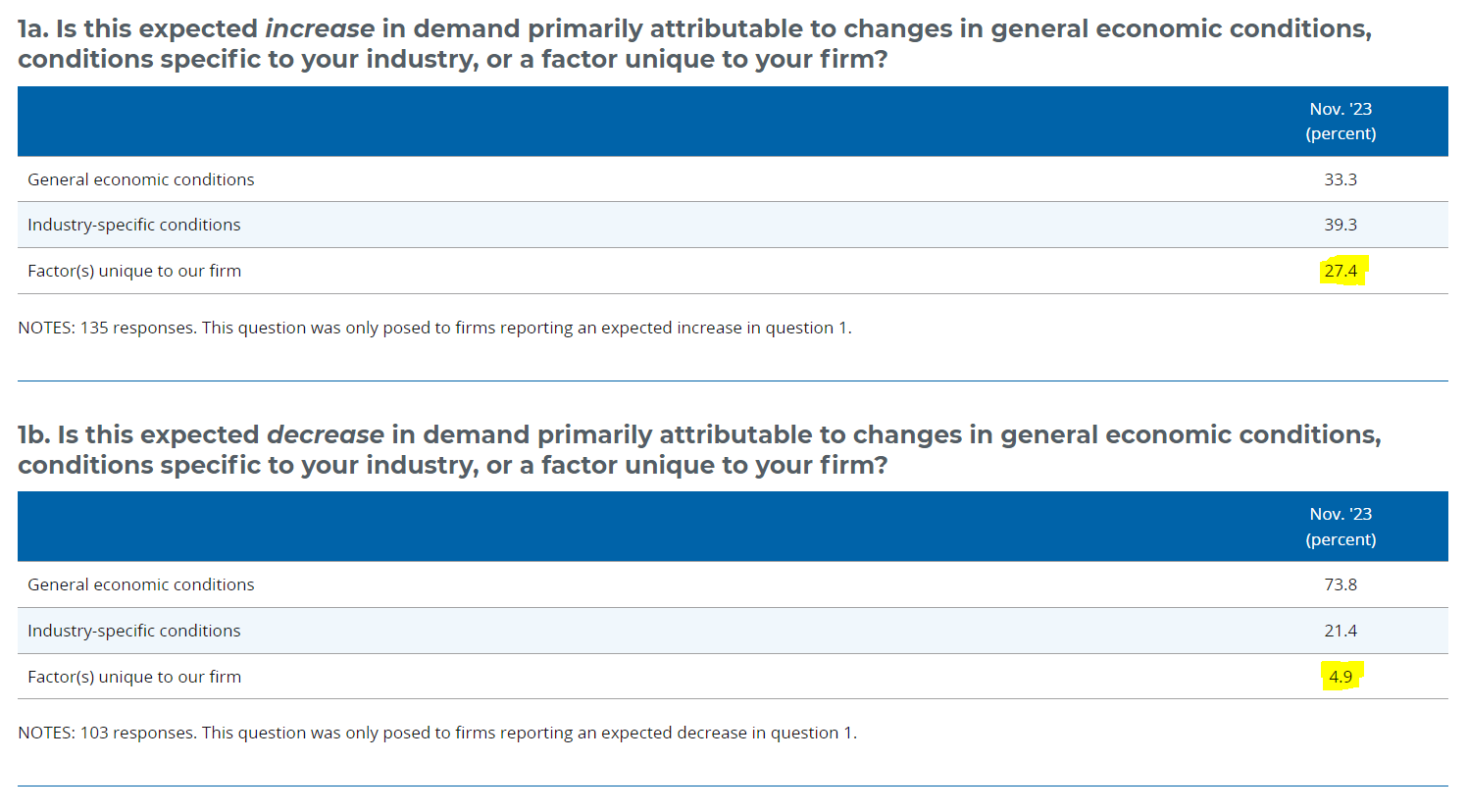Viewport: 1468px width, 812px height.
Task: Select "Factor(s) unique to our firm" in table 1b
Action: [134, 677]
